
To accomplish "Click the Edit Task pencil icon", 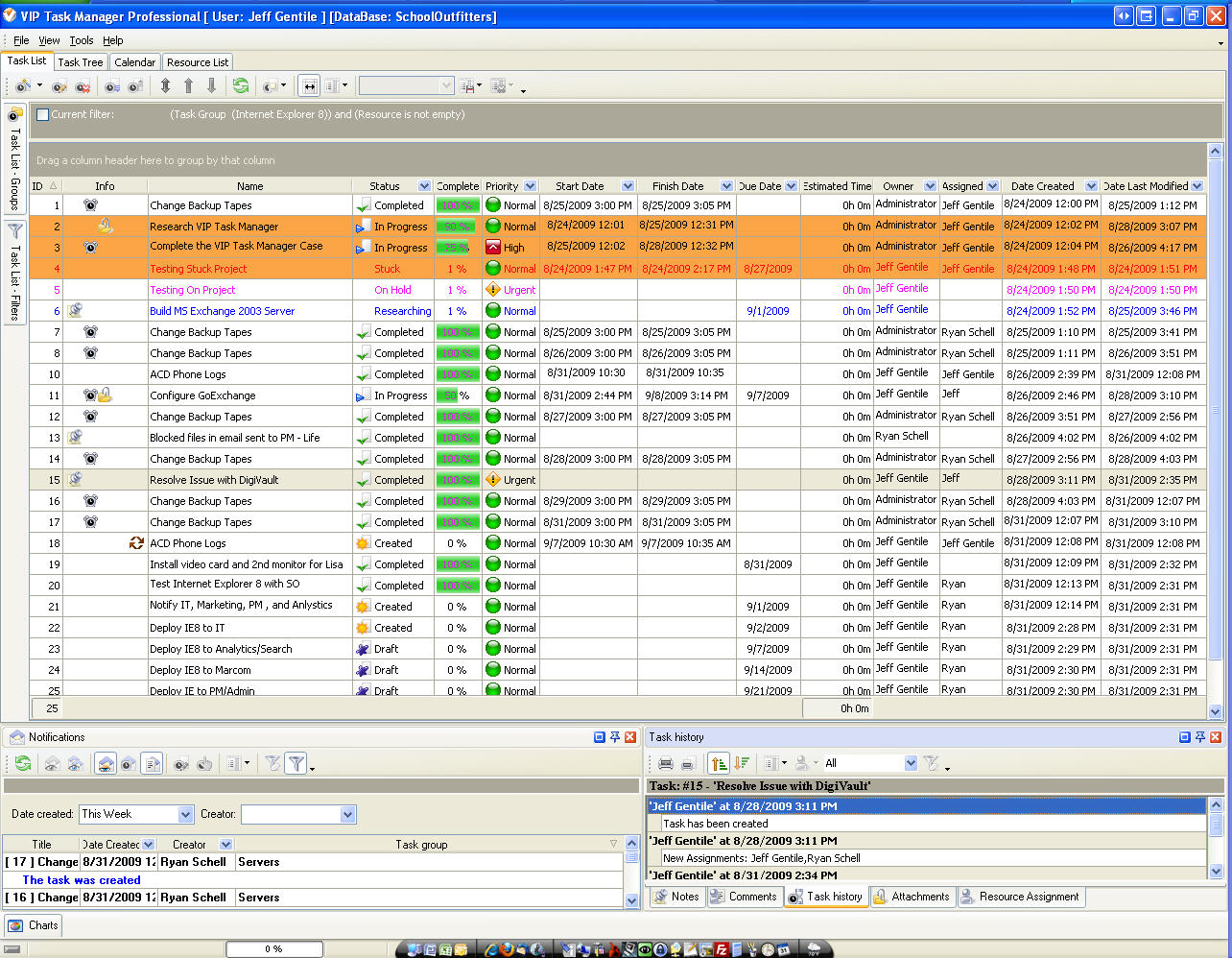I will [x=59, y=86].
